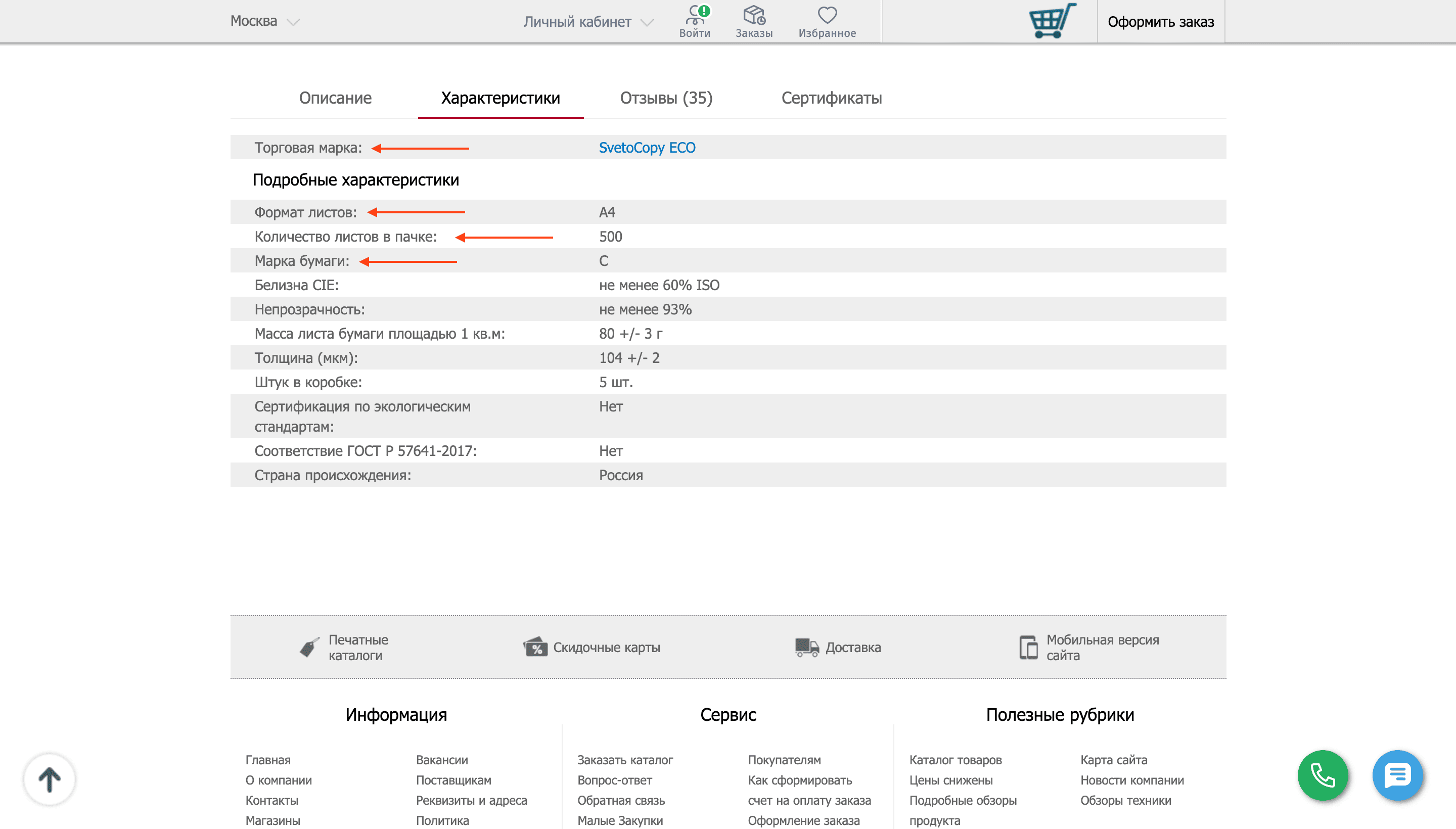1456x829 pixels.
Task: Go to Главная footer link
Action: (x=268, y=760)
